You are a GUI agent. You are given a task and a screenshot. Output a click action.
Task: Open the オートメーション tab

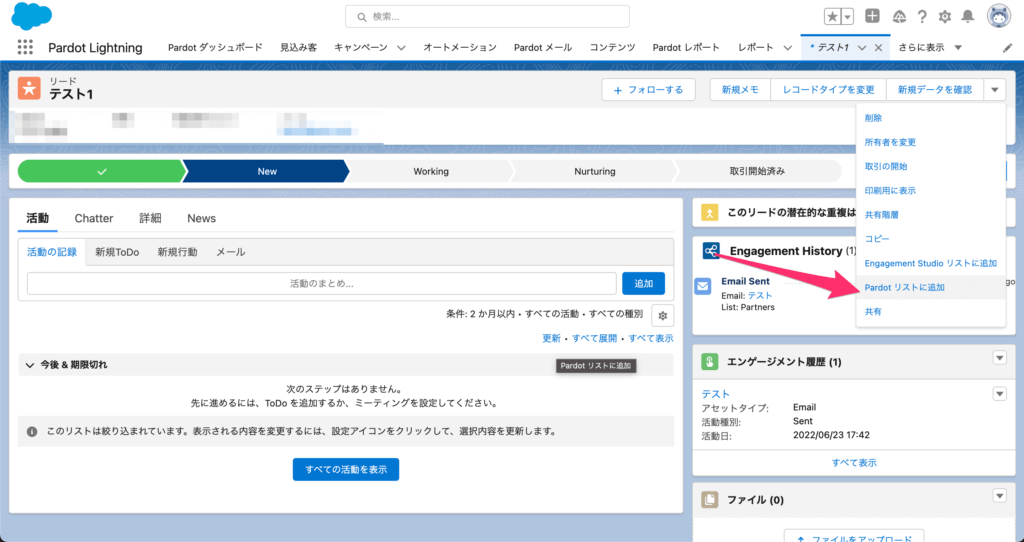point(460,47)
